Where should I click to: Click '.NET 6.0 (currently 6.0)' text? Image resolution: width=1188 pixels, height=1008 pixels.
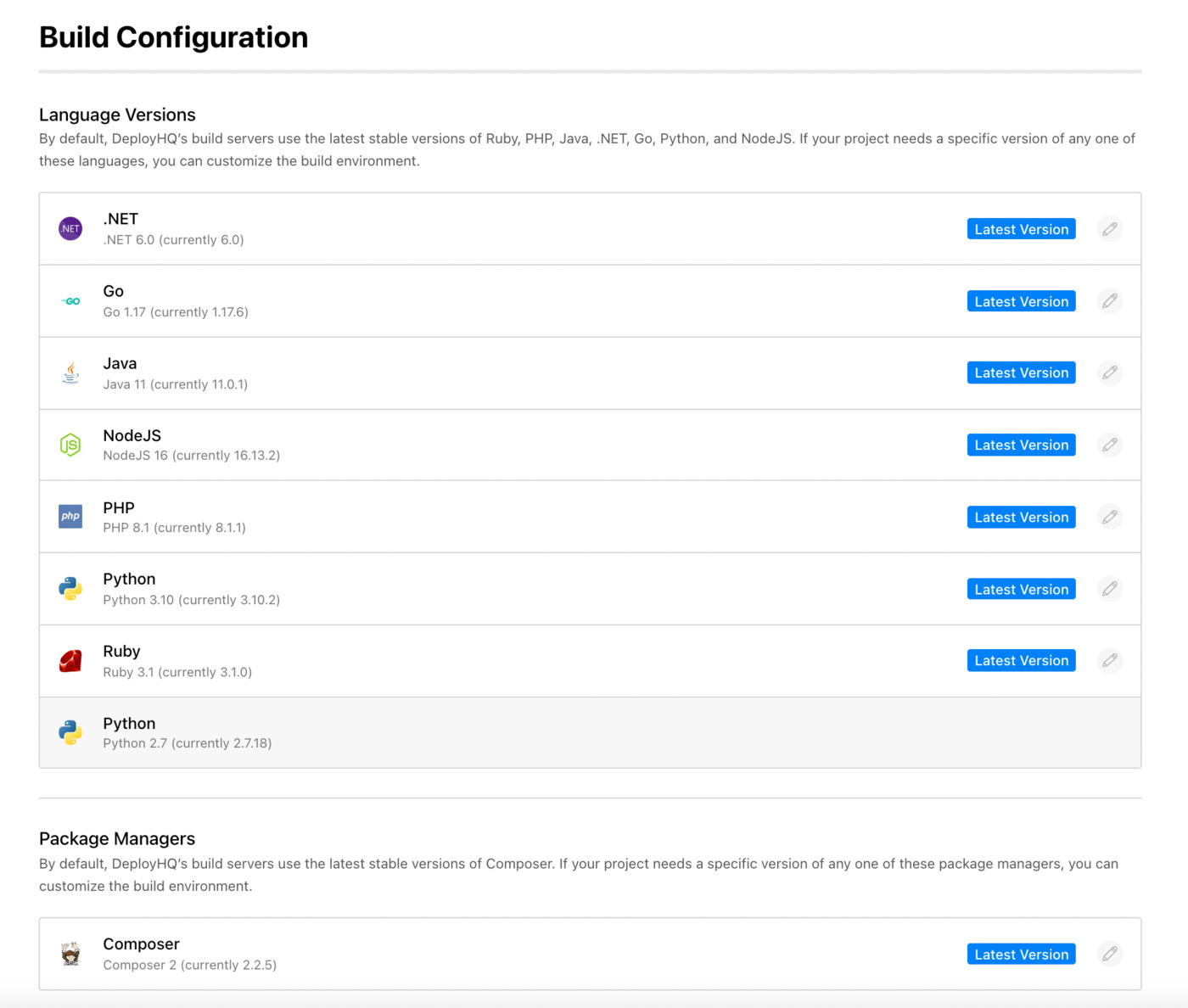[173, 240]
